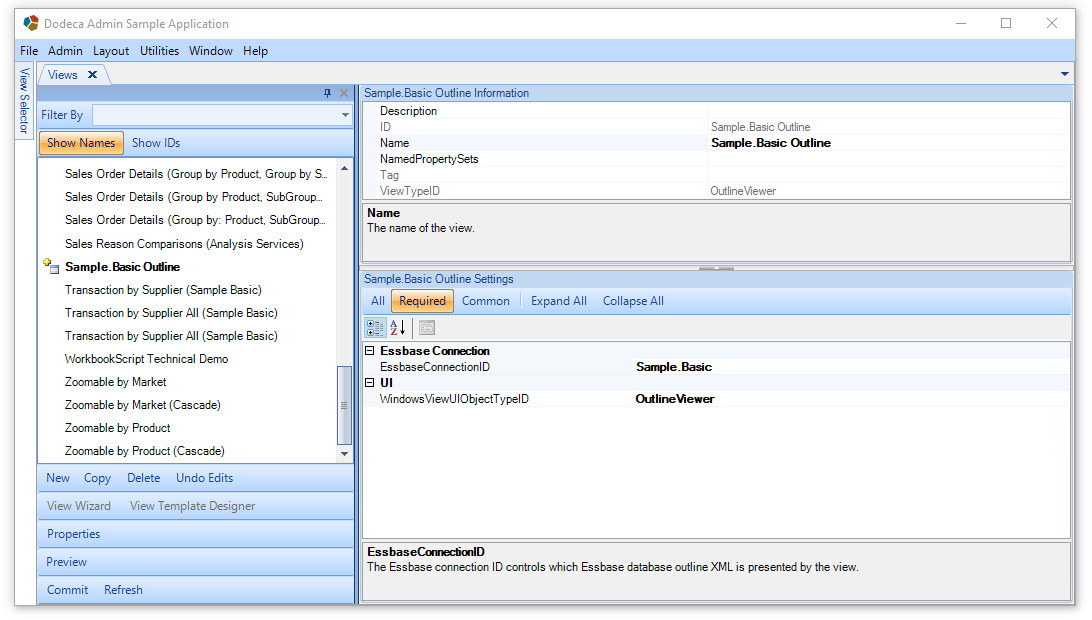The height and width of the screenshot is (620, 1092).
Task: Click the Name property value field
Action: pyautogui.click(x=889, y=143)
